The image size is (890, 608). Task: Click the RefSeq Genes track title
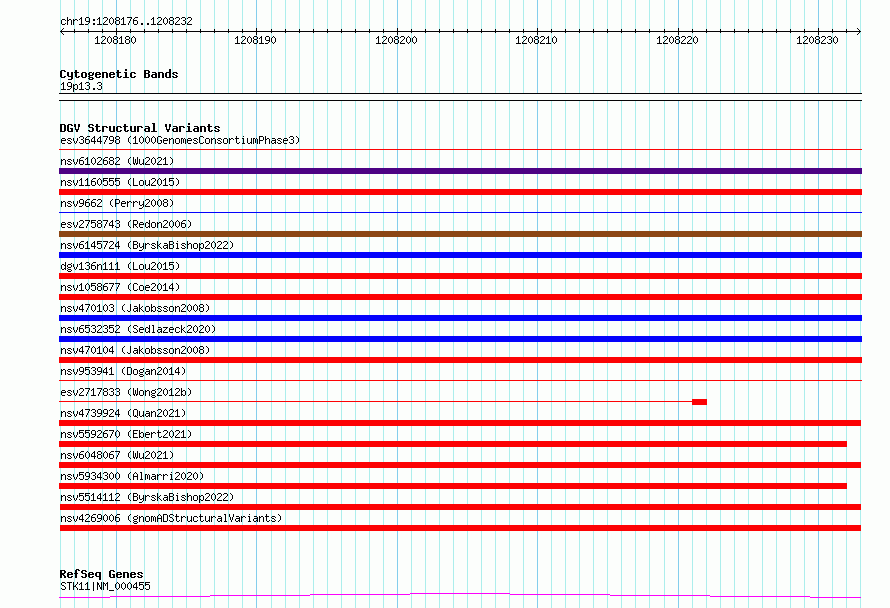tap(101, 574)
